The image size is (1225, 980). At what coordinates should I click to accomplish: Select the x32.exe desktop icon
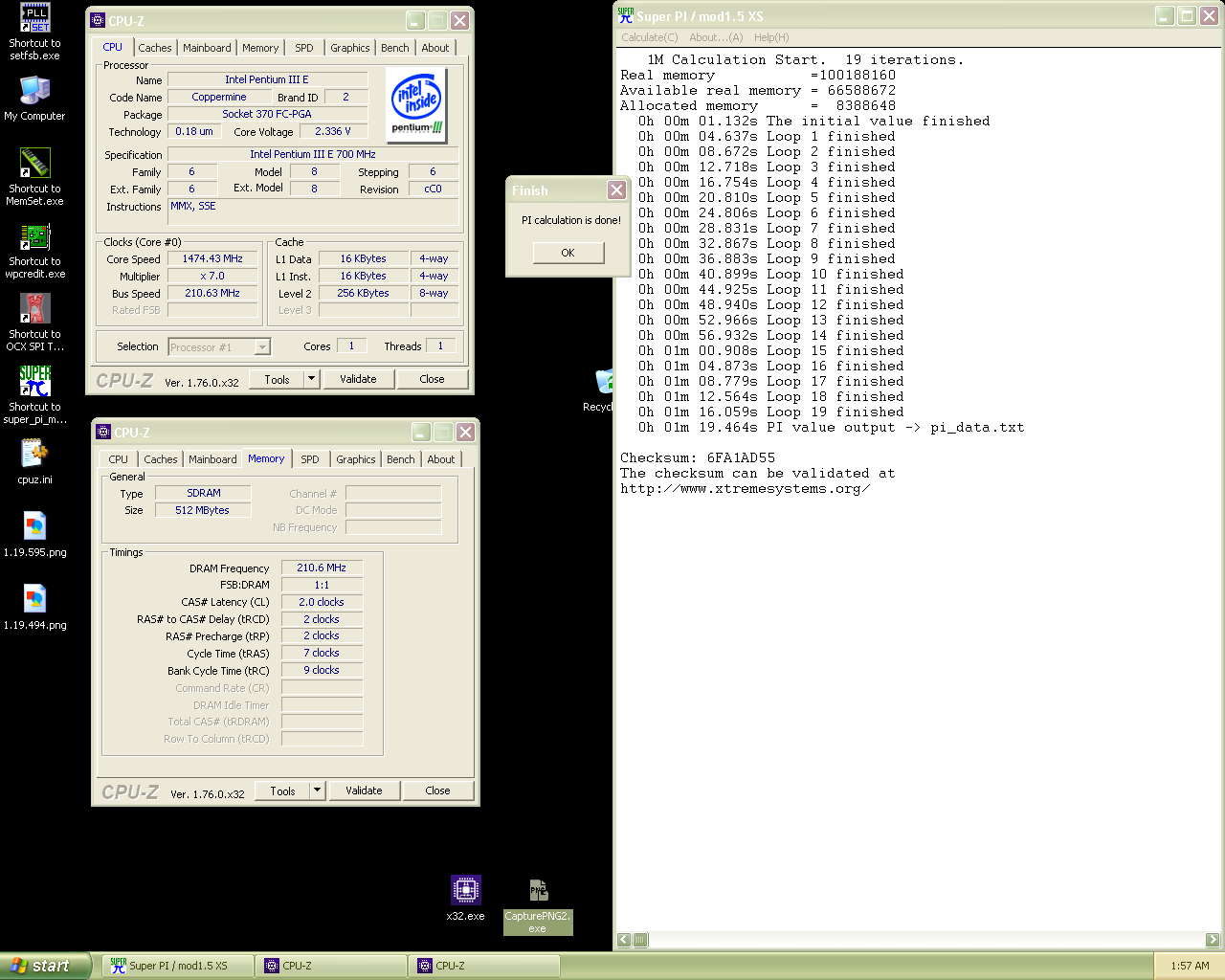pyautogui.click(x=466, y=890)
